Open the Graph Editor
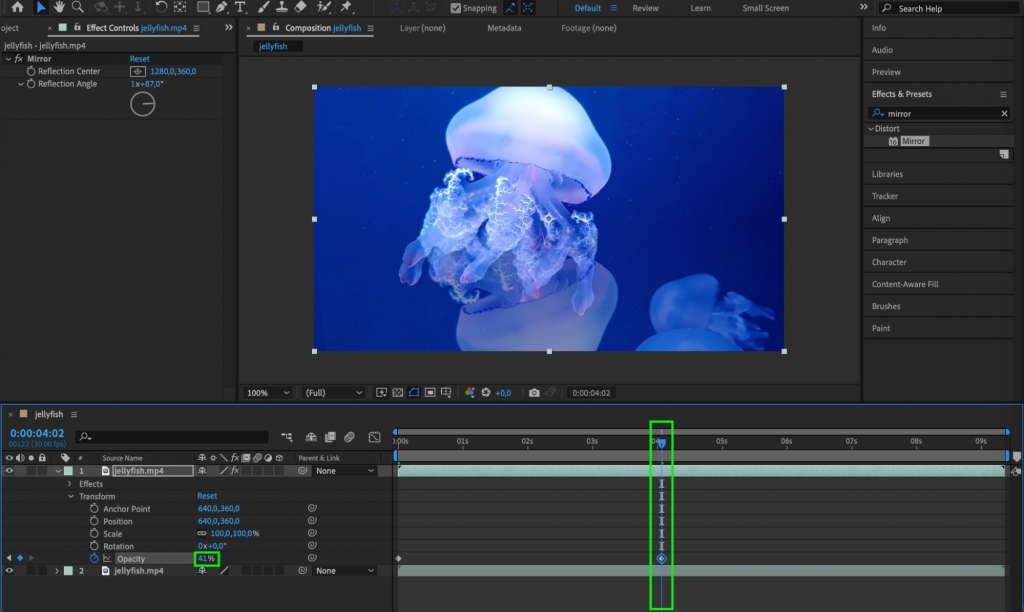This screenshot has width=1024, height=612. pyautogui.click(x=376, y=437)
